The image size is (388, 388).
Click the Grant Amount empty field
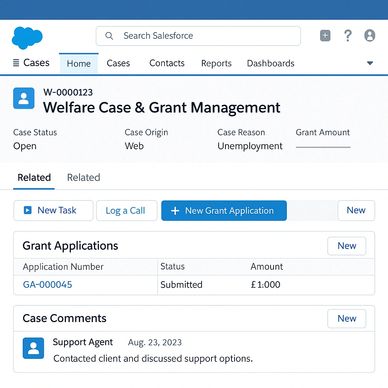[x=323, y=146]
